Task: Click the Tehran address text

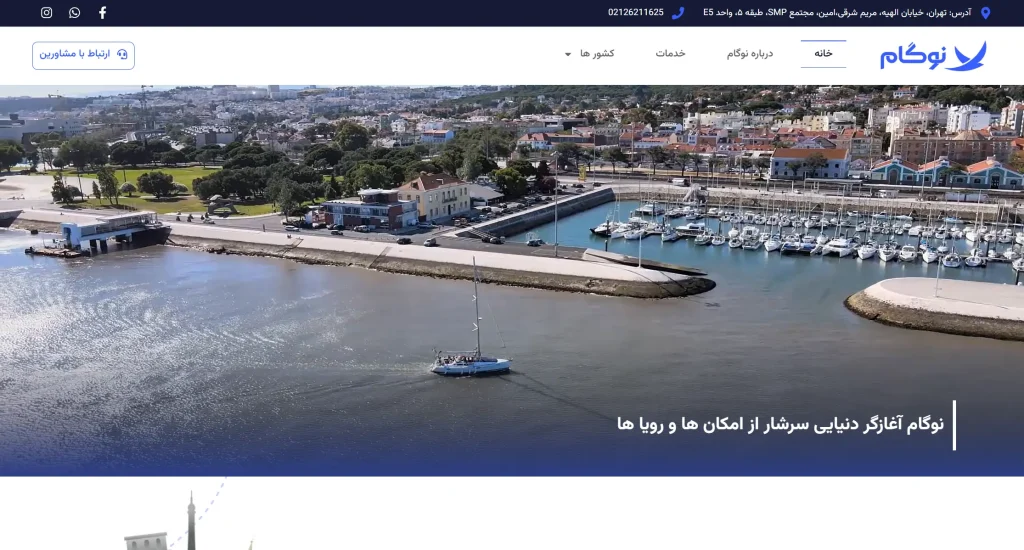Action: pyautogui.click(x=837, y=12)
